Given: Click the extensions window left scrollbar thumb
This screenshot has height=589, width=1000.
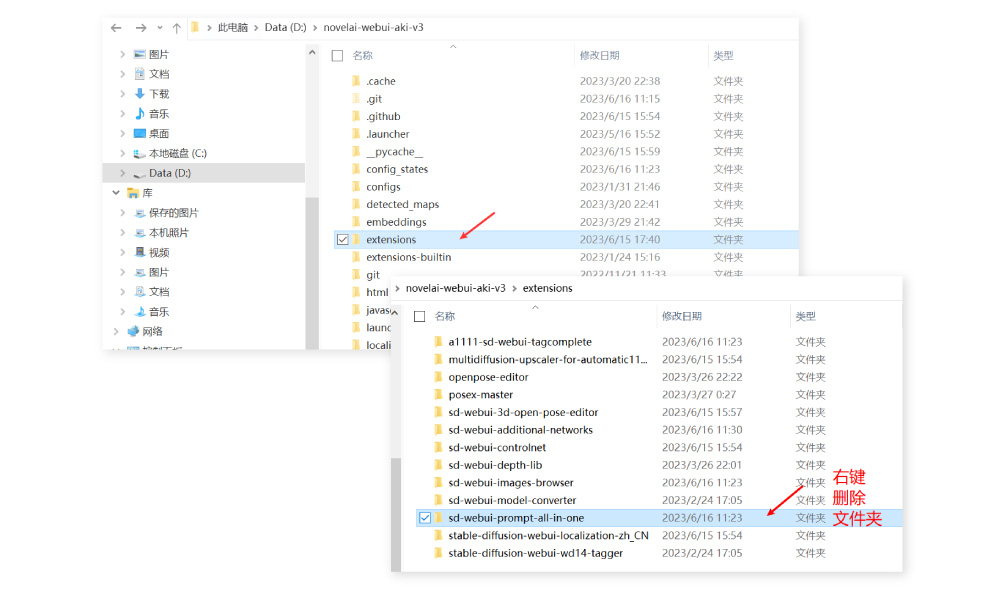Looking at the screenshot, I should point(396,514).
